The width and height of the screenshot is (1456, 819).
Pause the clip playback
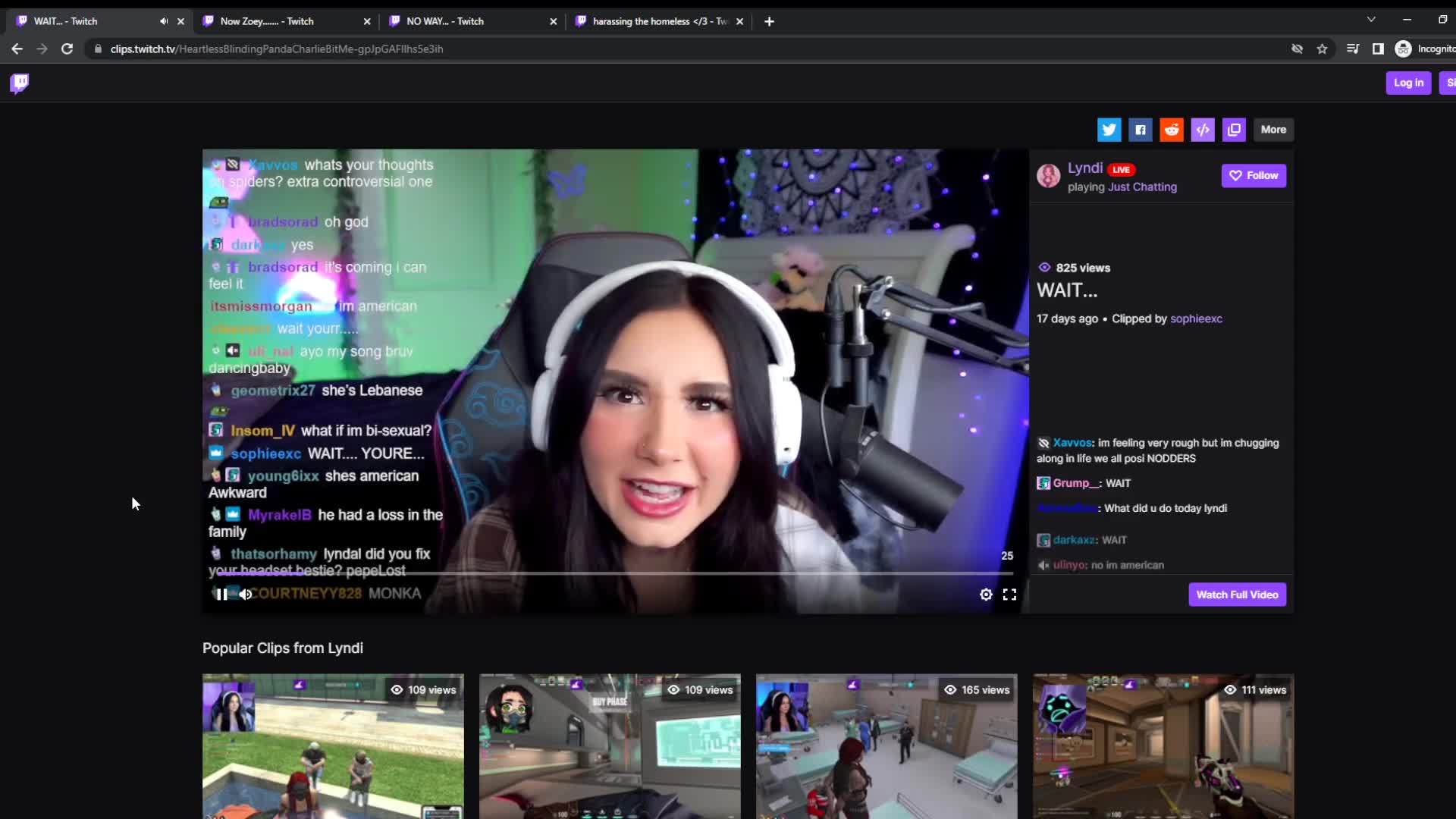pyautogui.click(x=221, y=595)
